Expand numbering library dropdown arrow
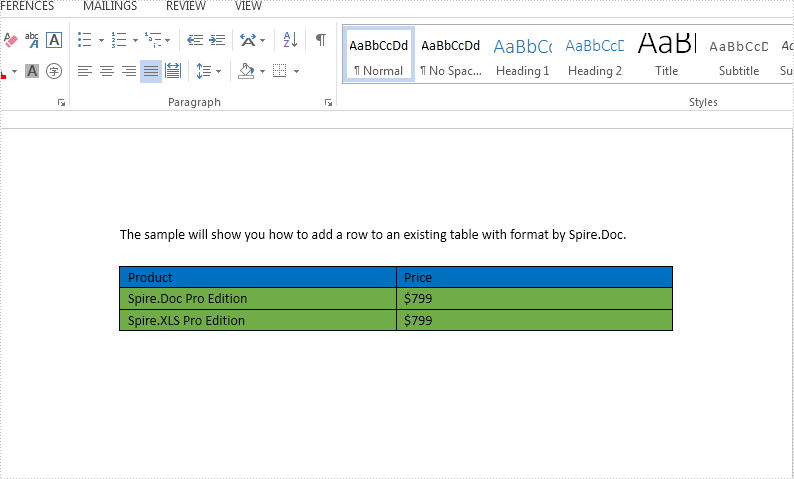Screen dimensions: 794x479 coord(135,40)
